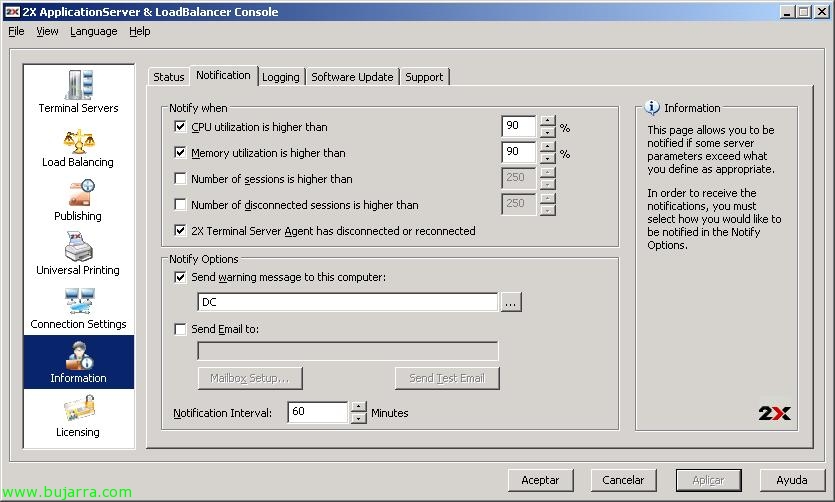Enable Send Email to checkbox
The width and height of the screenshot is (835, 502).
click(x=180, y=329)
